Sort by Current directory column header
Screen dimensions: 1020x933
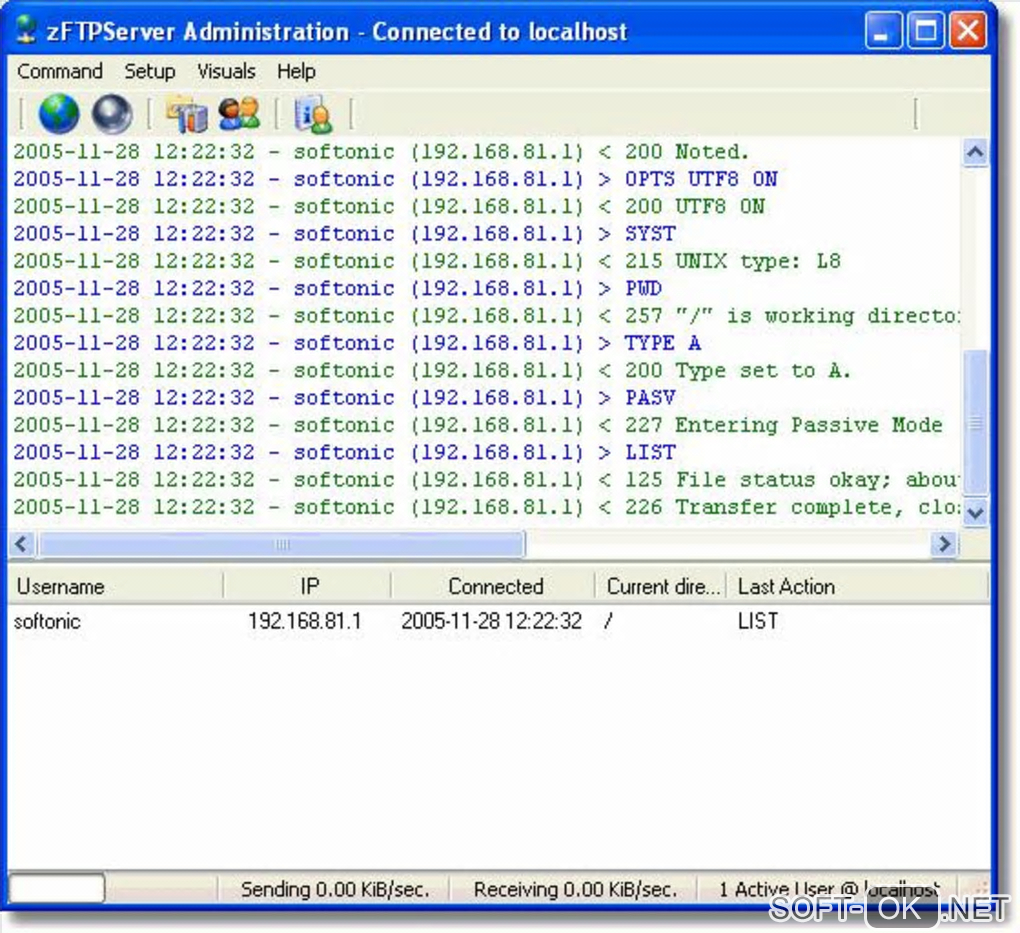[661, 586]
